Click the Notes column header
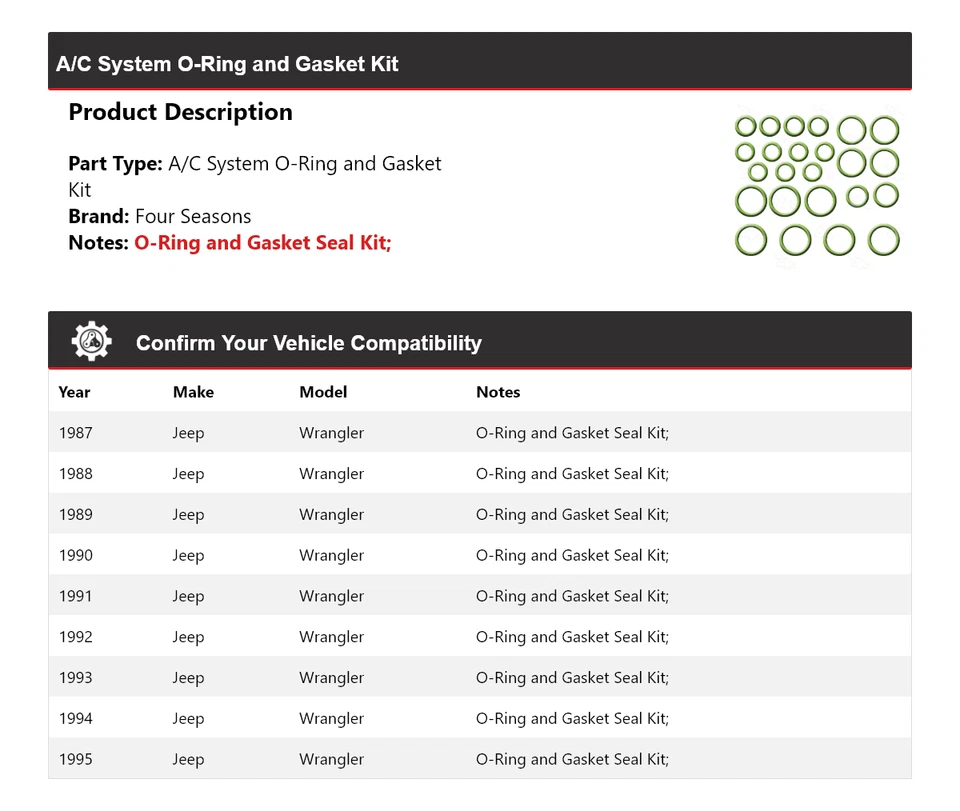960x811 pixels. (x=498, y=392)
